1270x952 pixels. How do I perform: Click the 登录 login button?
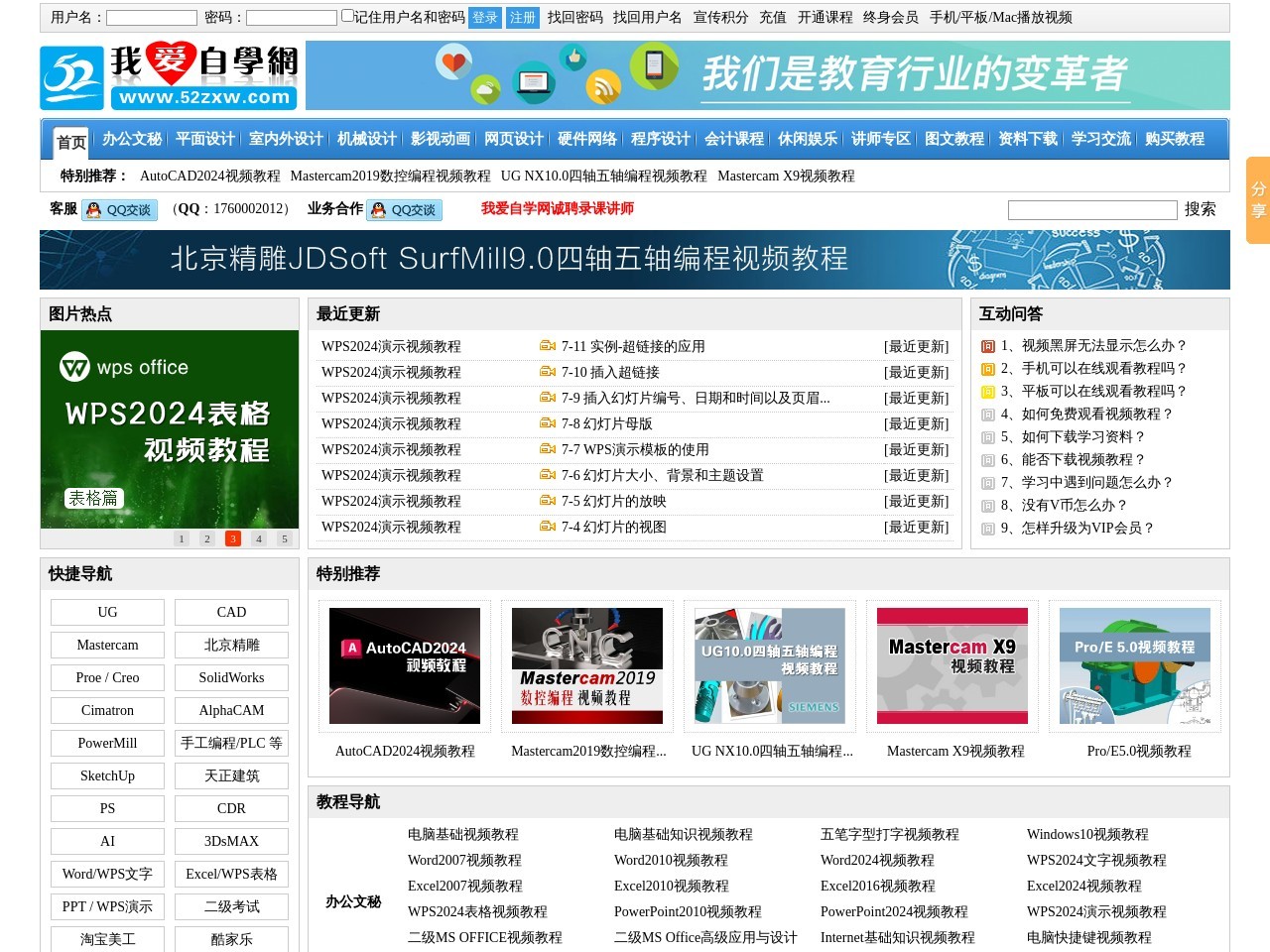coord(485,17)
